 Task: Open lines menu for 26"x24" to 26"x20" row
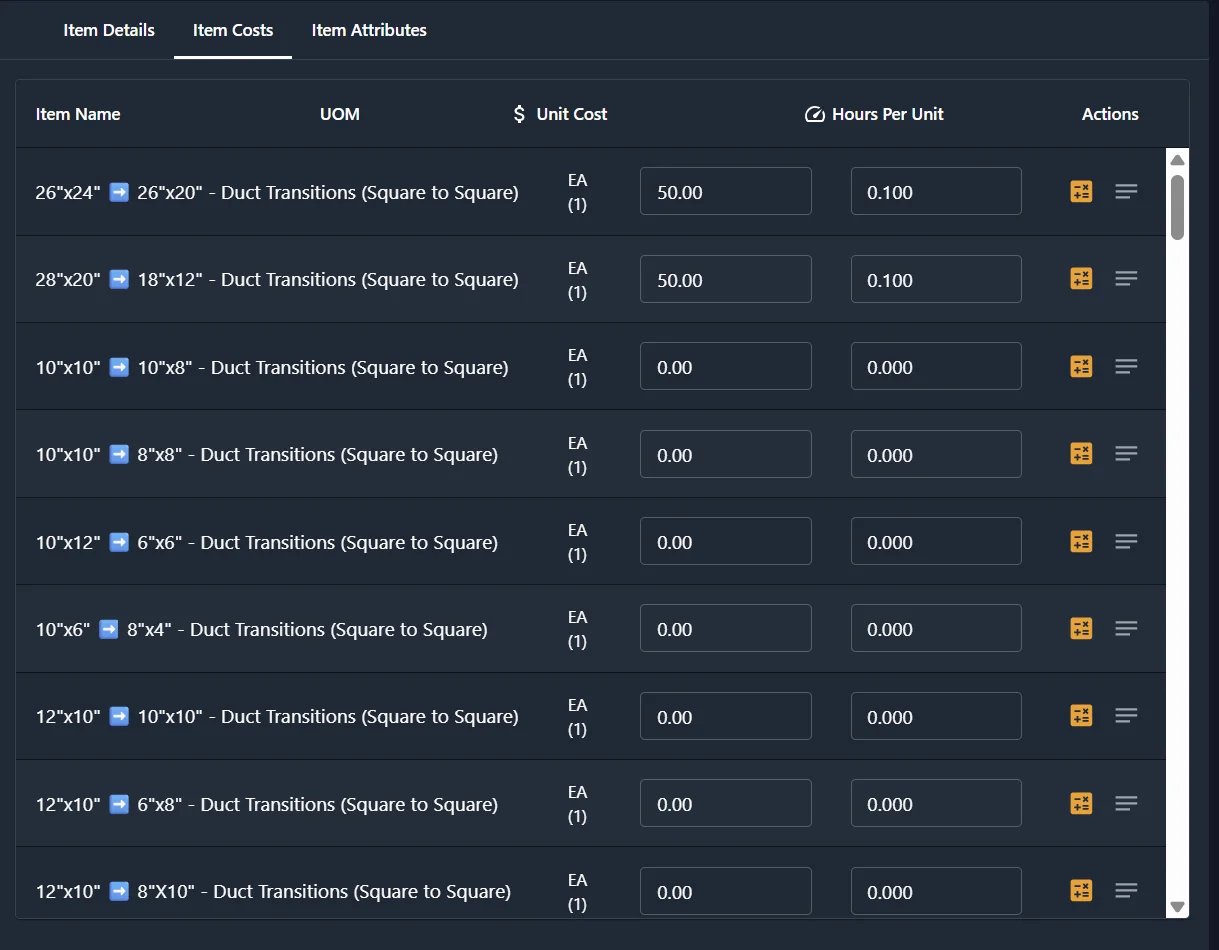(1126, 192)
